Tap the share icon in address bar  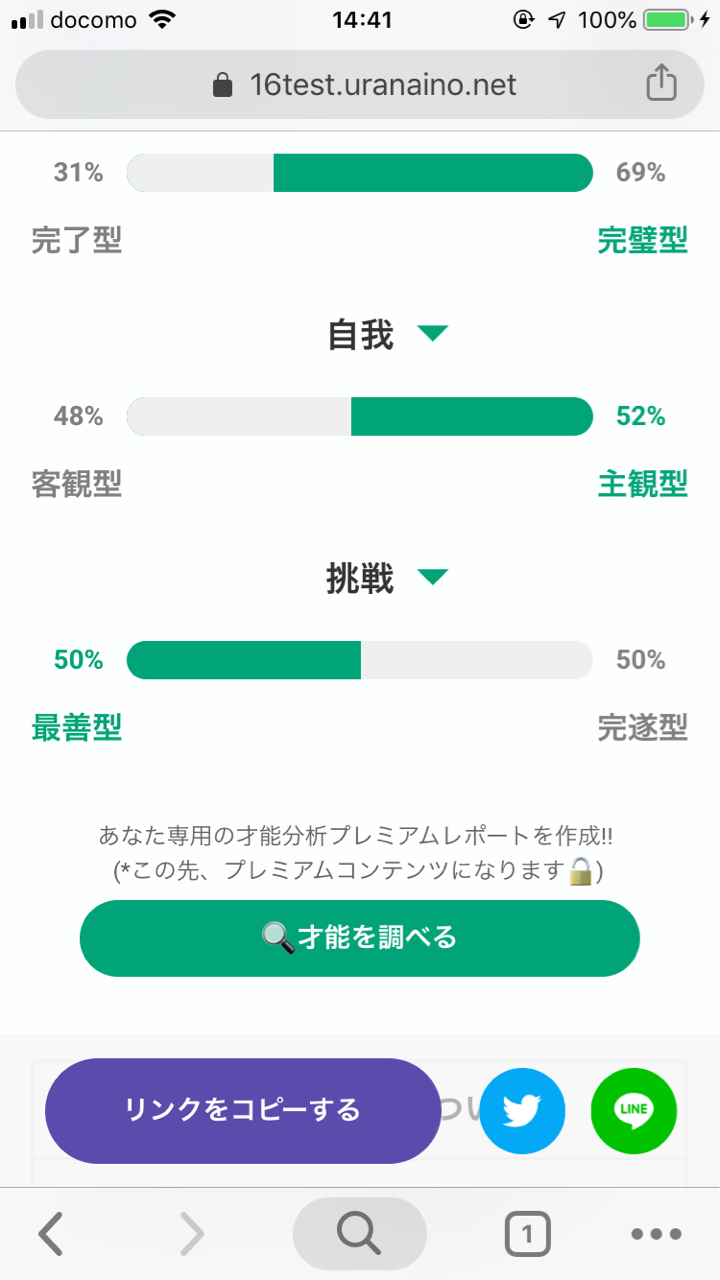[x=661, y=85]
